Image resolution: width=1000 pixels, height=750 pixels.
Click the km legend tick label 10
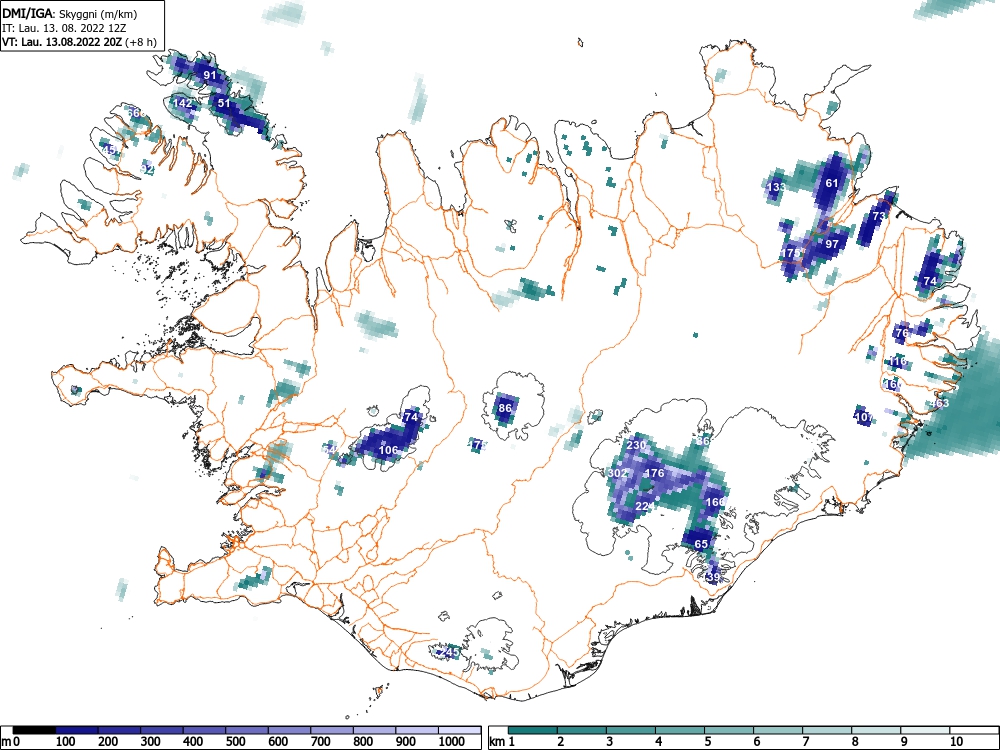955,742
